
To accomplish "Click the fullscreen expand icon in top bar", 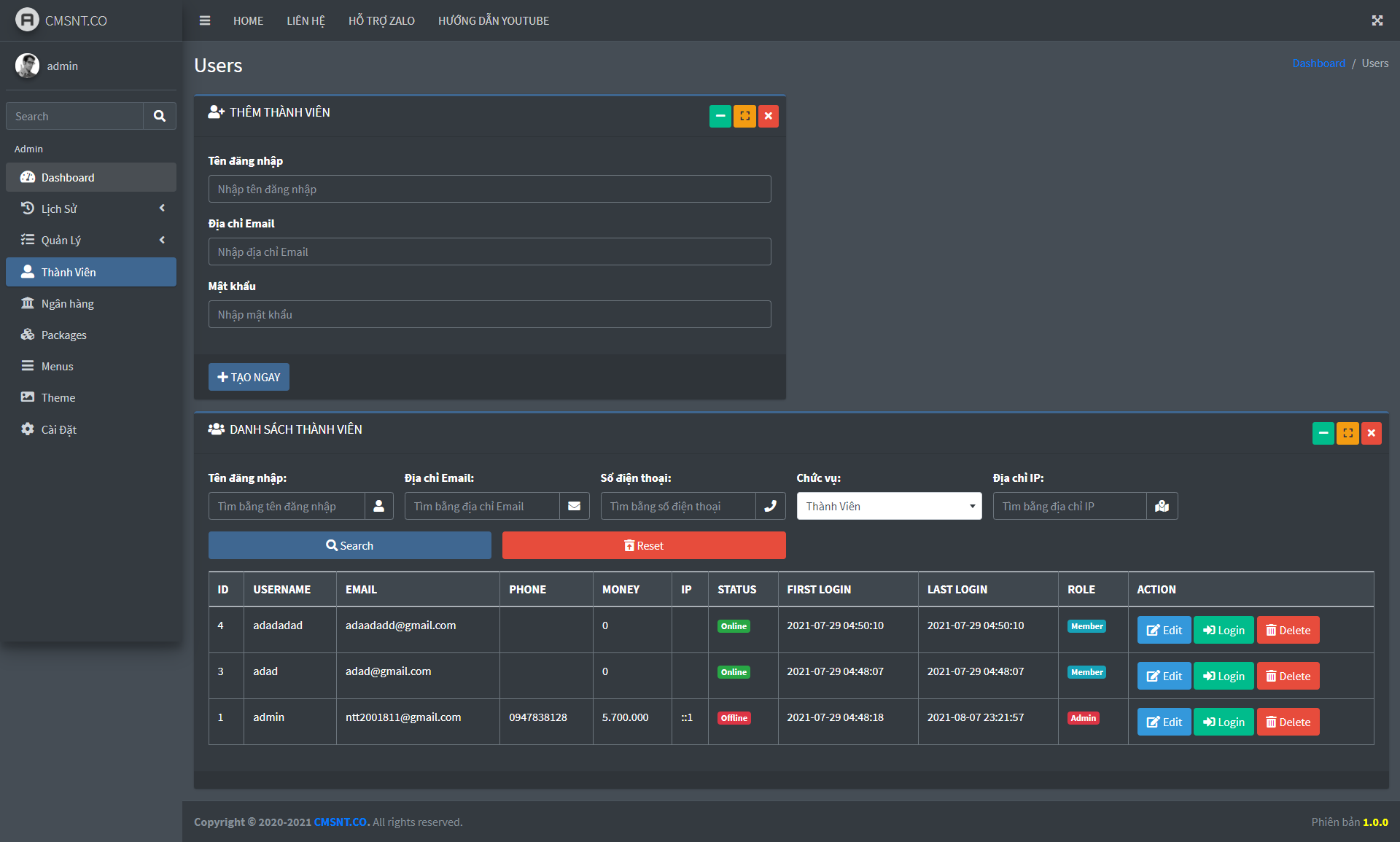I will pyautogui.click(x=1377, y=20).
